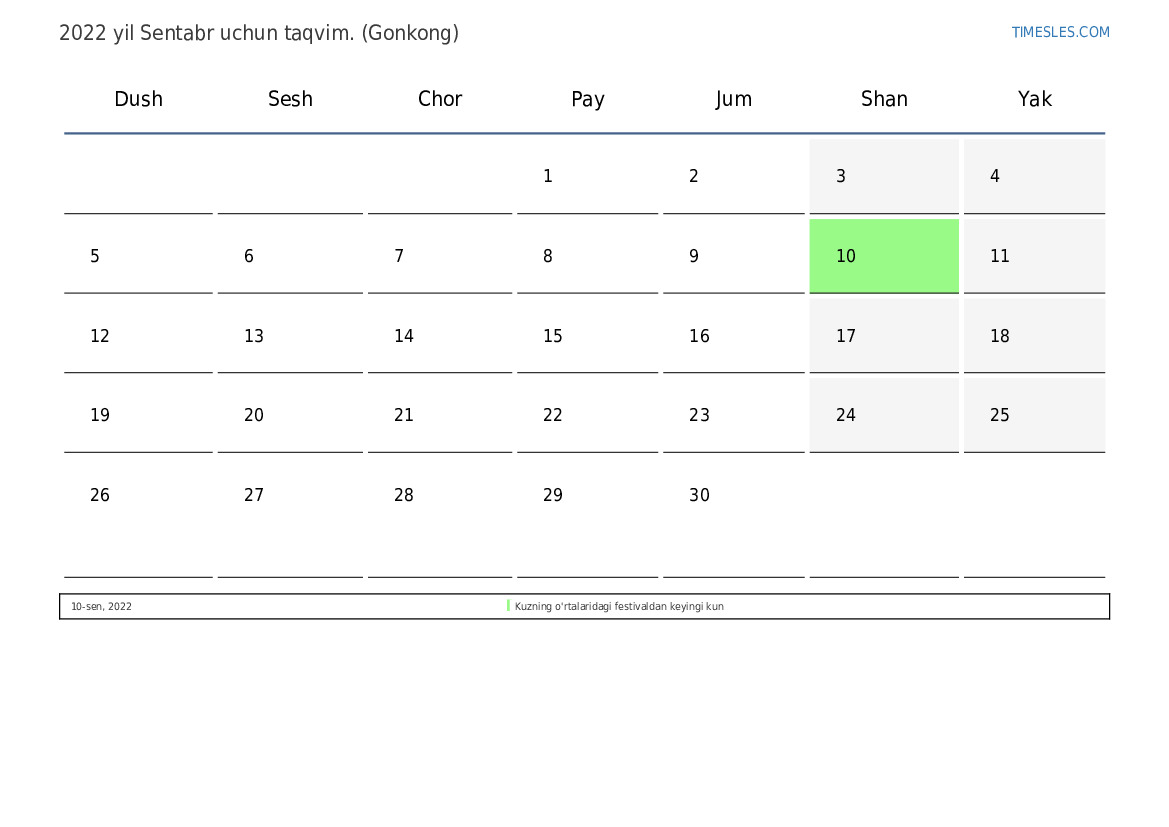
Task: Select day 1 in the calendar
Action: (587, 176)
